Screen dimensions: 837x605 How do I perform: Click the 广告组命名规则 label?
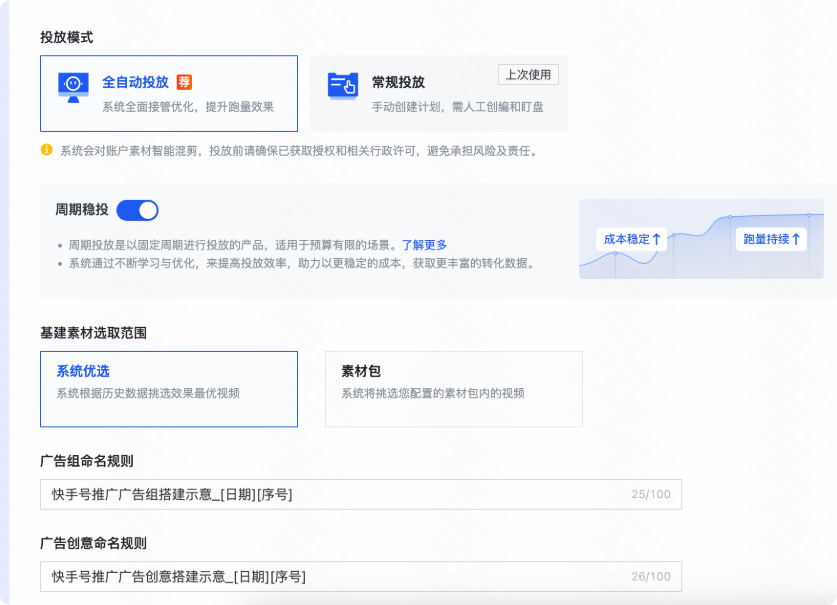pyautogui.click(x=86, y=461)
